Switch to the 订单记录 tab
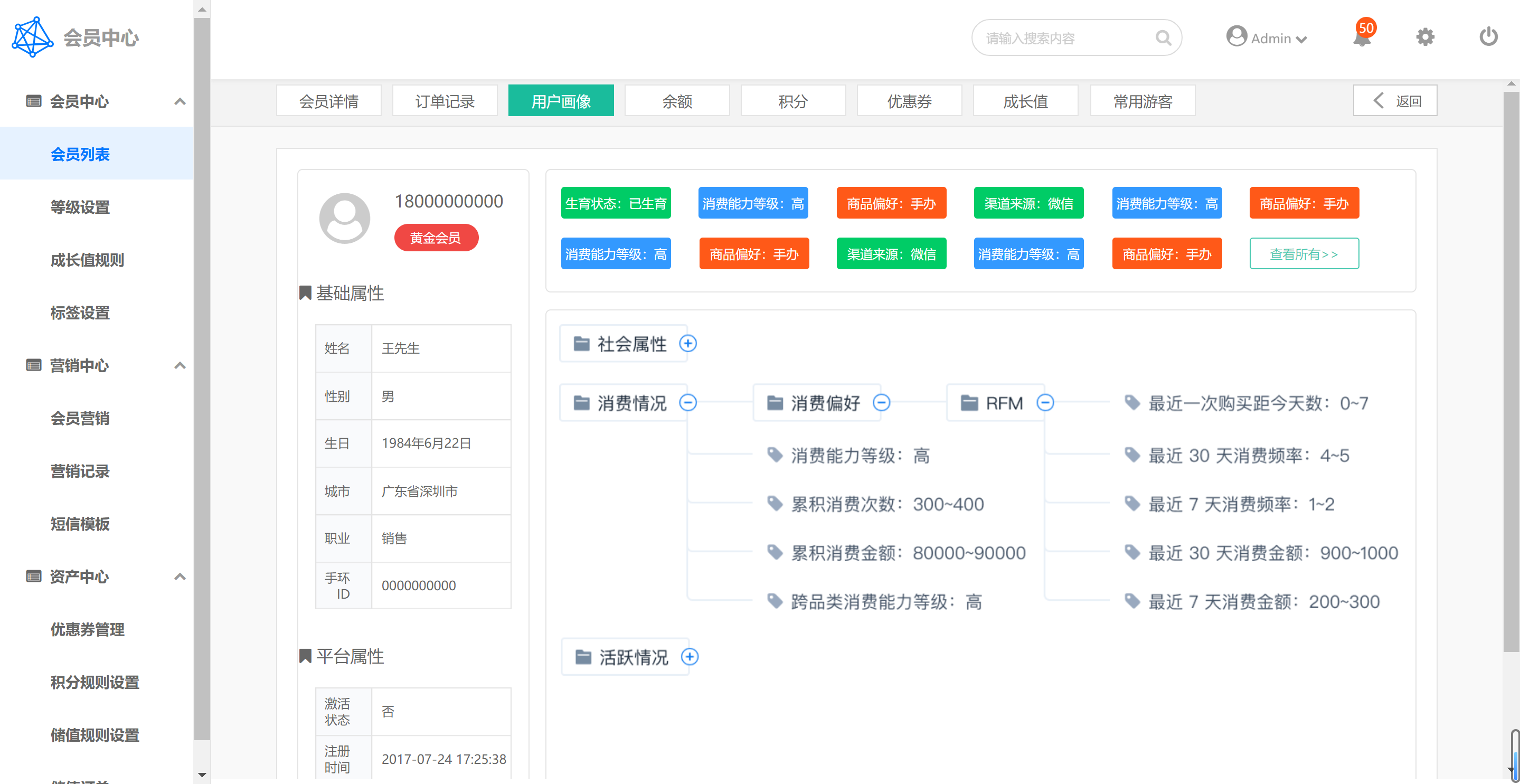 tap(445, 101)
